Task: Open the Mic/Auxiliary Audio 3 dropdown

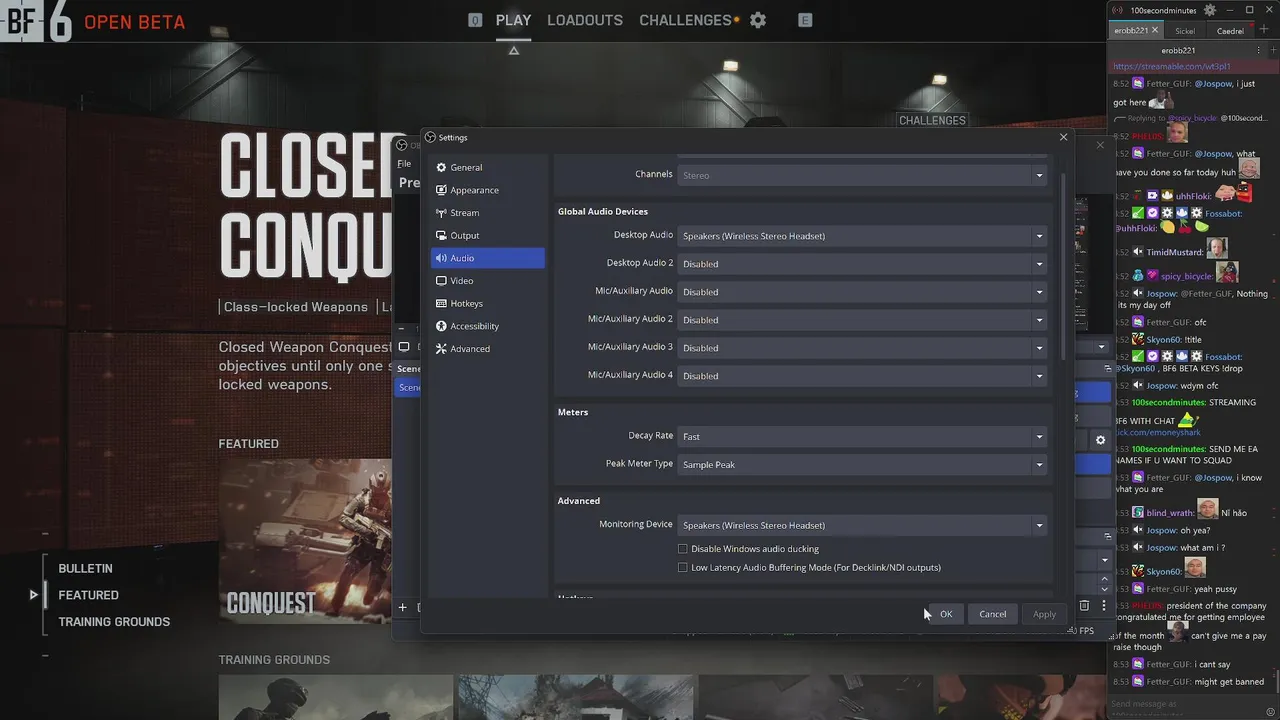Action: pos(862,348)
